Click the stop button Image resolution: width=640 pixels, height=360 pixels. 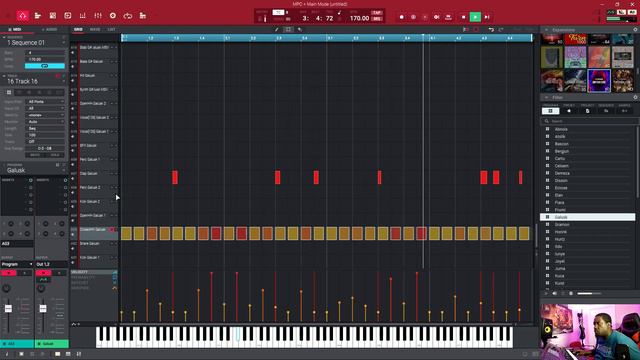pos(463,17)
